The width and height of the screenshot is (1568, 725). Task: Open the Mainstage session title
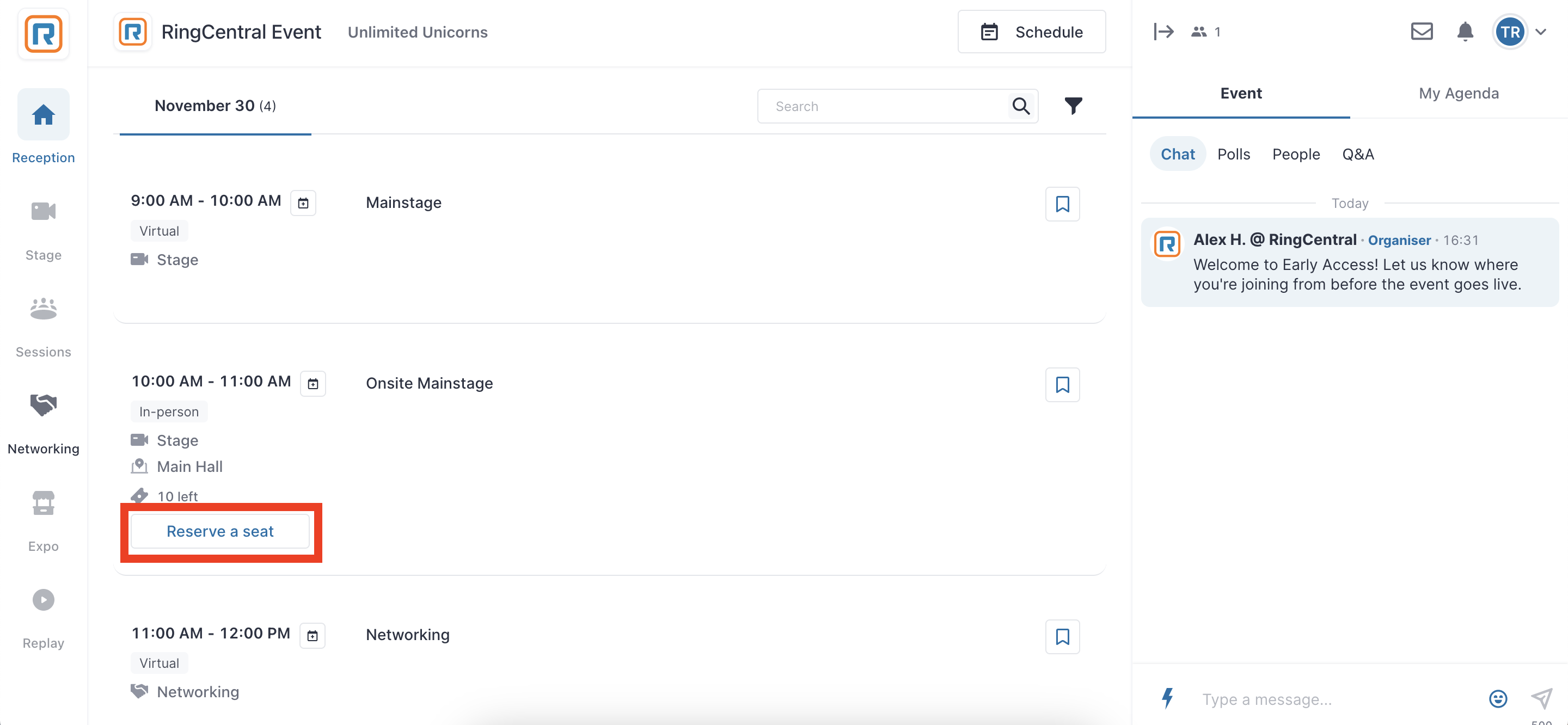403,202
